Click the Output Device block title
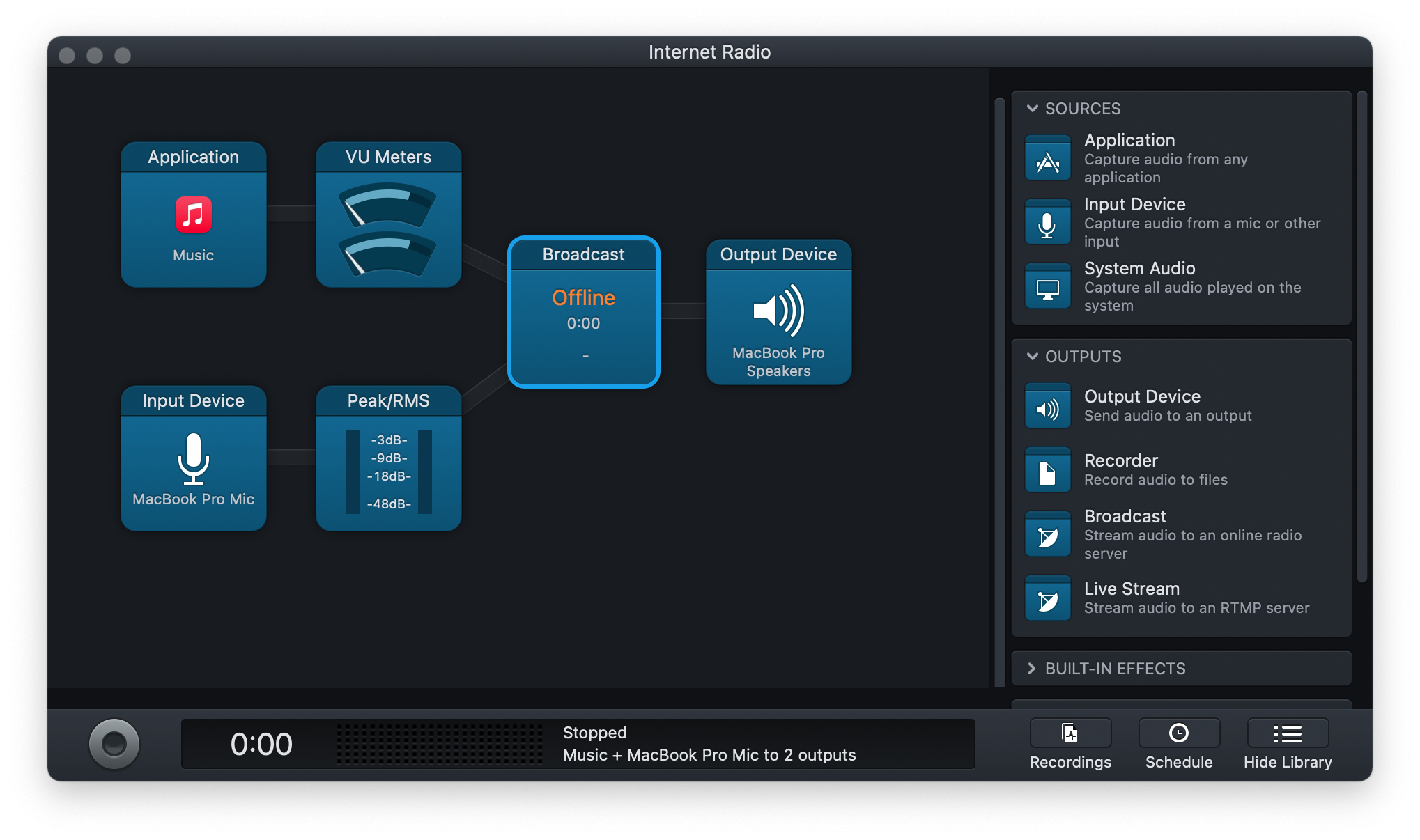Screen dimensions: 1420x840 (x=778, y=255)
